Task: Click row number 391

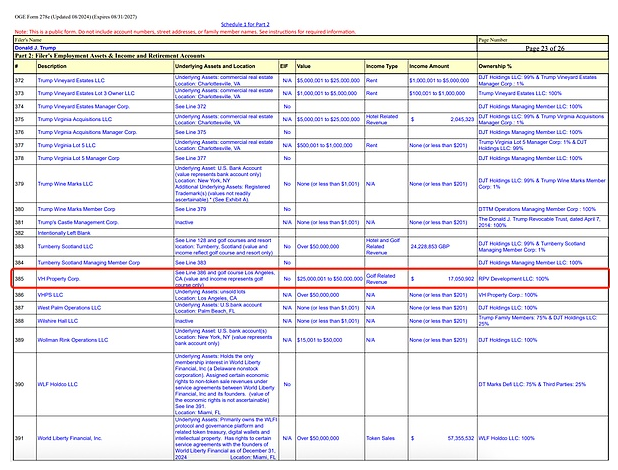Action: coord(20,438)
